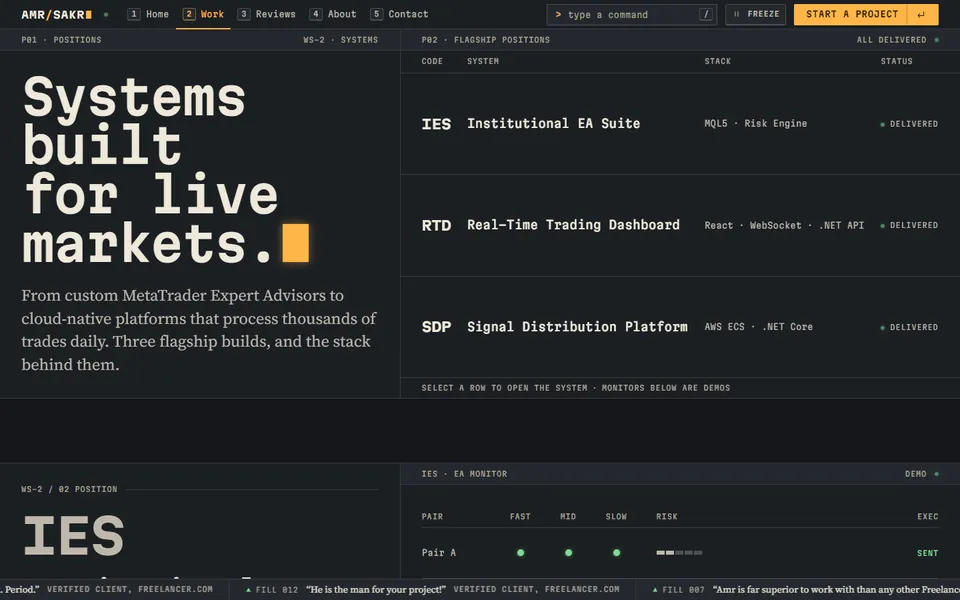Open the About nav item
The image size is (960, 600).
point(332,14)
